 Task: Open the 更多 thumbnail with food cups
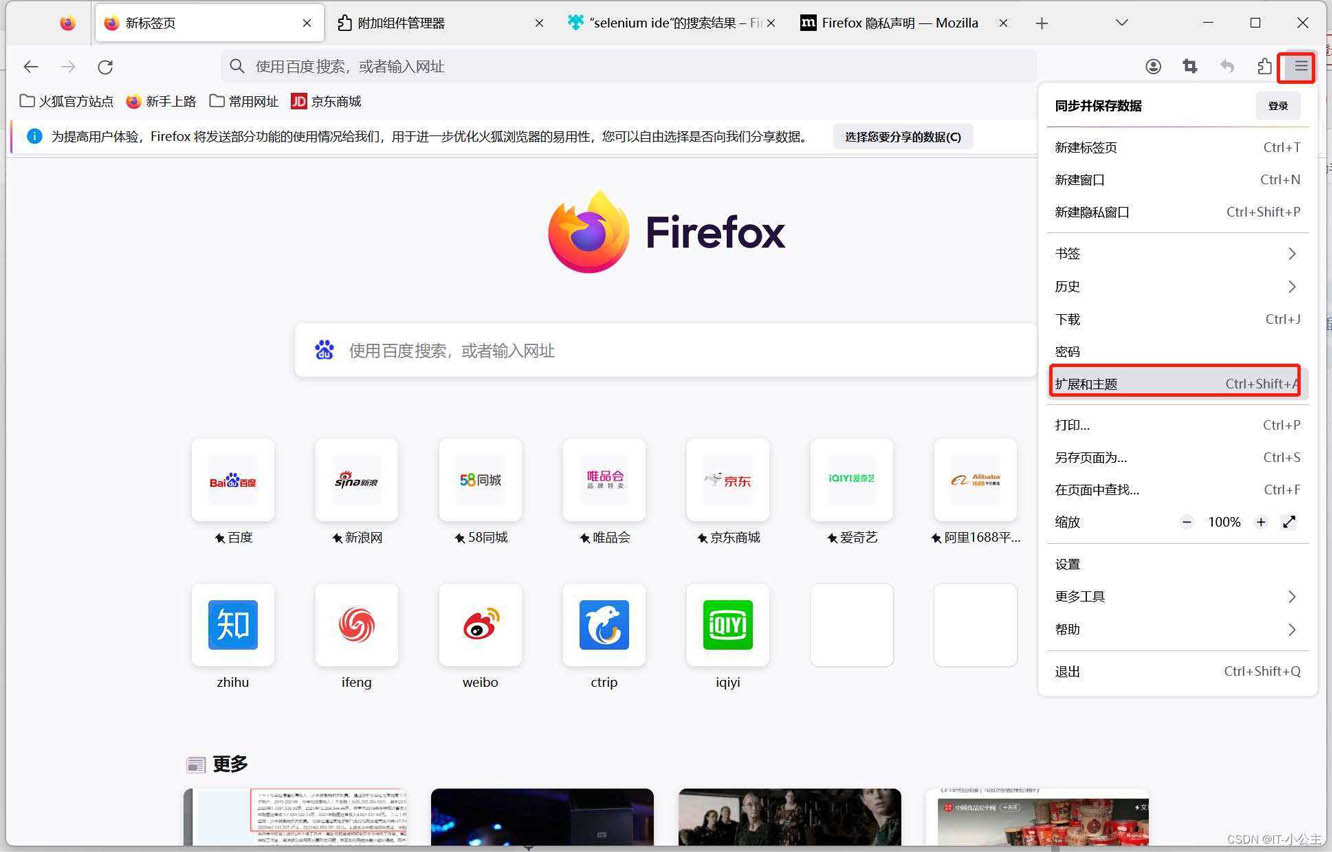pos(1037,817)
